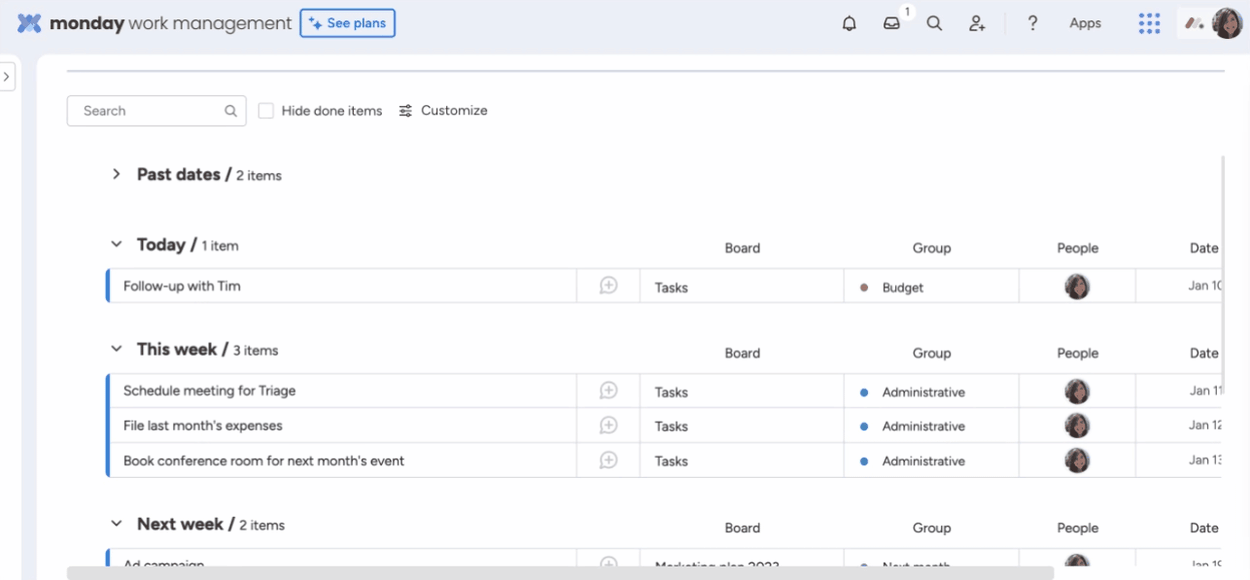Open the help question mark
This screenshot has width=1250, height=580.
click(x=1033, y=24)
